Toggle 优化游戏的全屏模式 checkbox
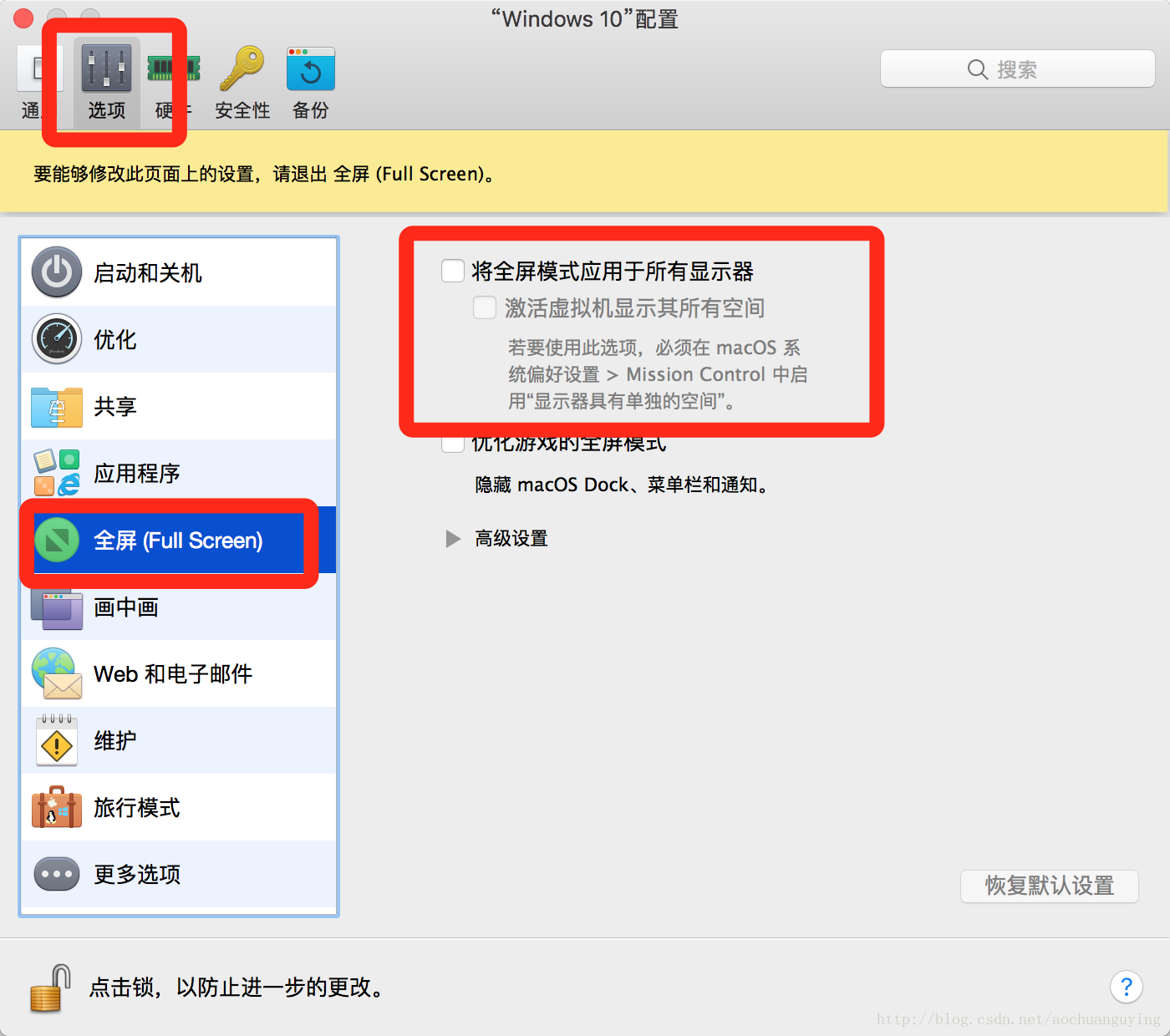This screenshot has height=1036, width=1170. click(x=453, y=443)
